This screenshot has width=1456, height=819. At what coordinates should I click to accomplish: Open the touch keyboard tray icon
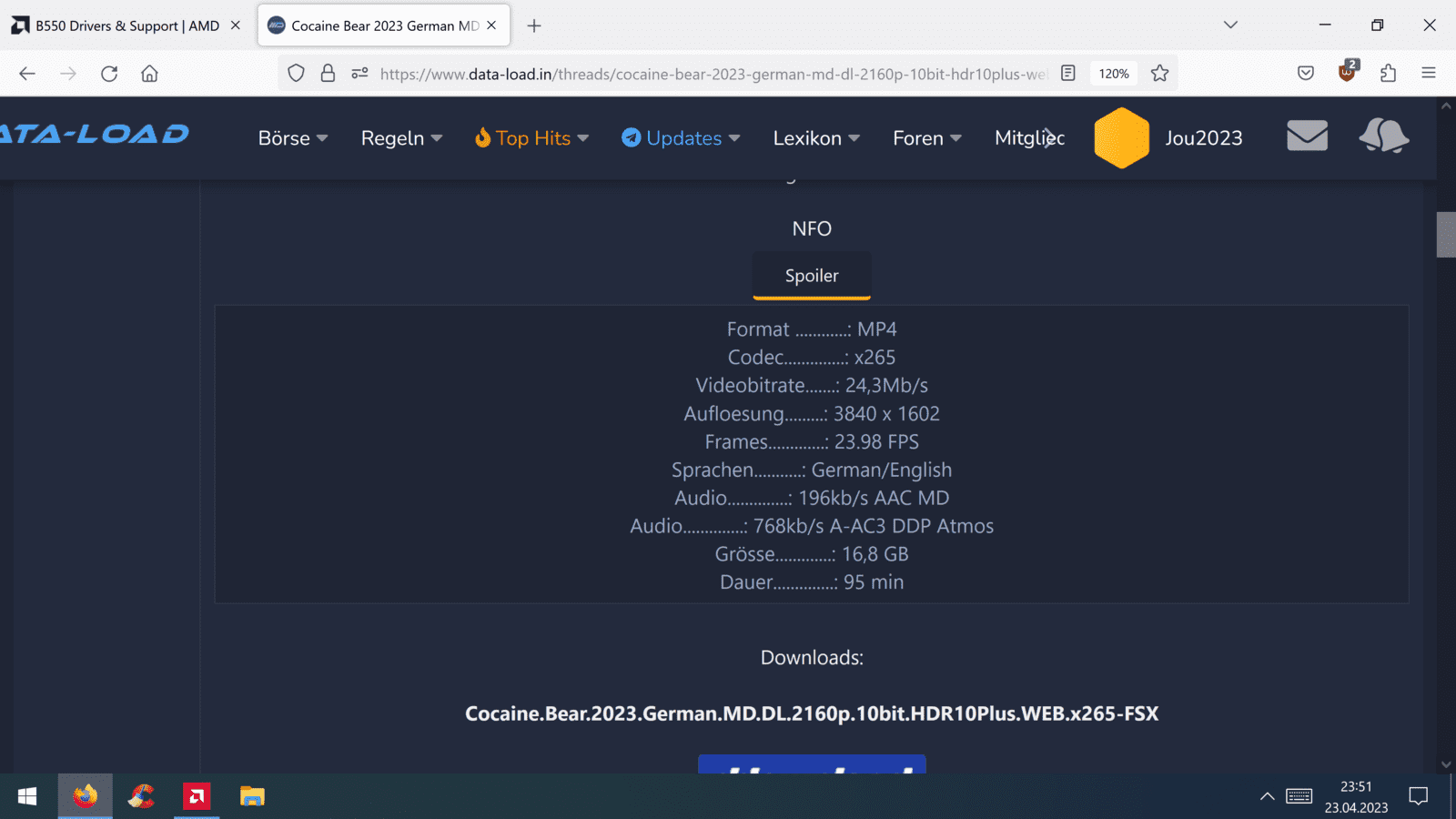(x=1299, y=796)
